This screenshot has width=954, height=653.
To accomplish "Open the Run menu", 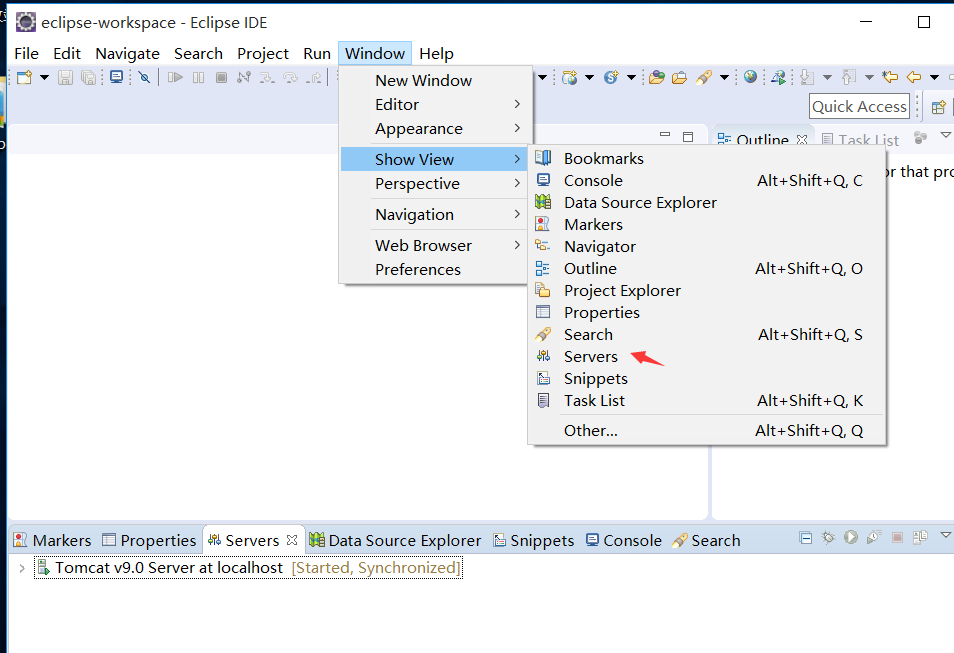I will (317, 54).
